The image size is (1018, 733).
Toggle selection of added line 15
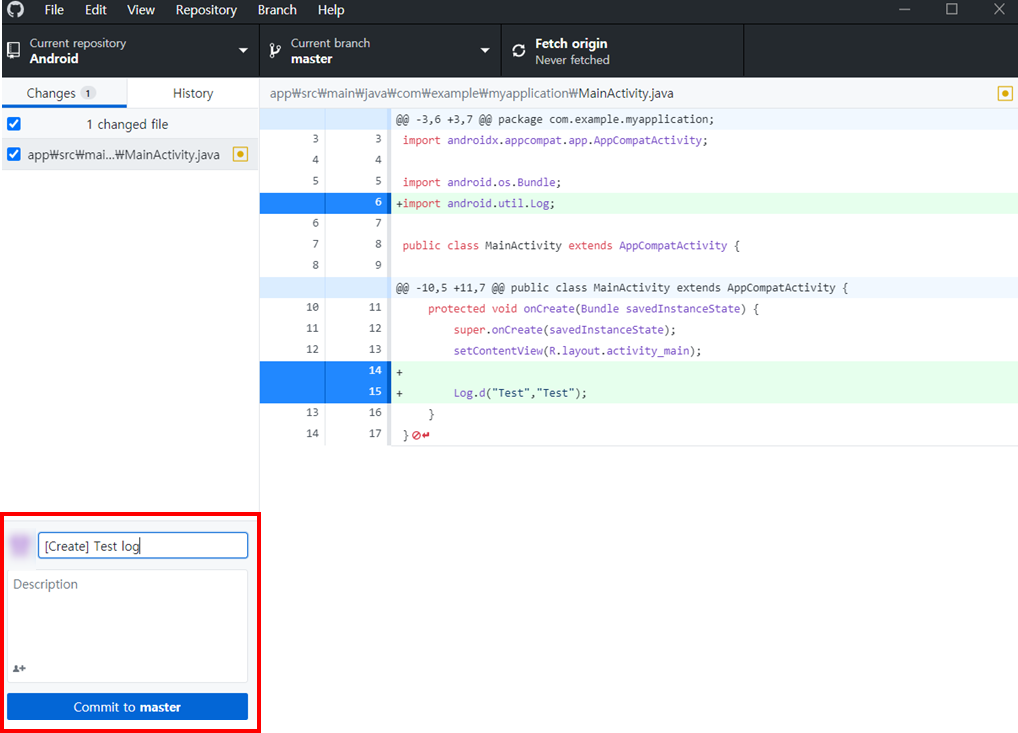point(325,392)
